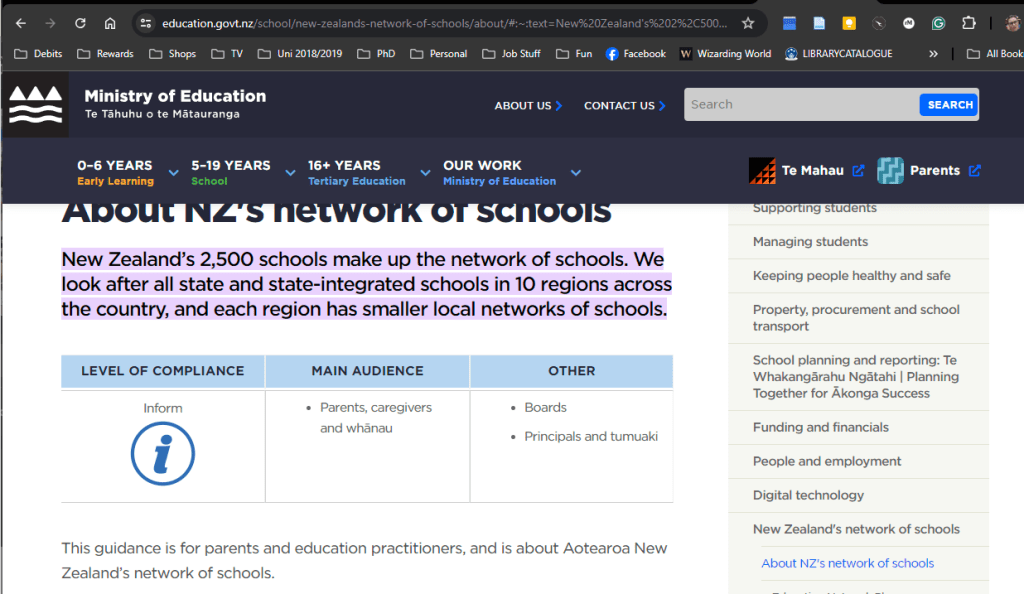The width and height of the screenshot is (1024, 594).
Task: Click the Grammarly extension icon
Action: click(938, 23)
